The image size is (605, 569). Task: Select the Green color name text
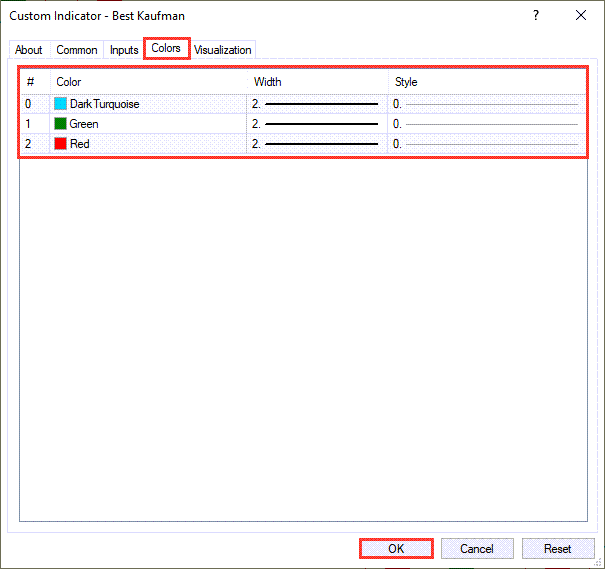[84, 124]
